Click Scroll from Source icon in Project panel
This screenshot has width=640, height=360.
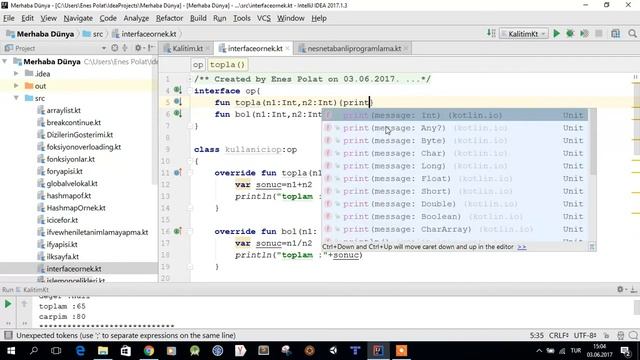pyautogui.click(x=115, y=48)
